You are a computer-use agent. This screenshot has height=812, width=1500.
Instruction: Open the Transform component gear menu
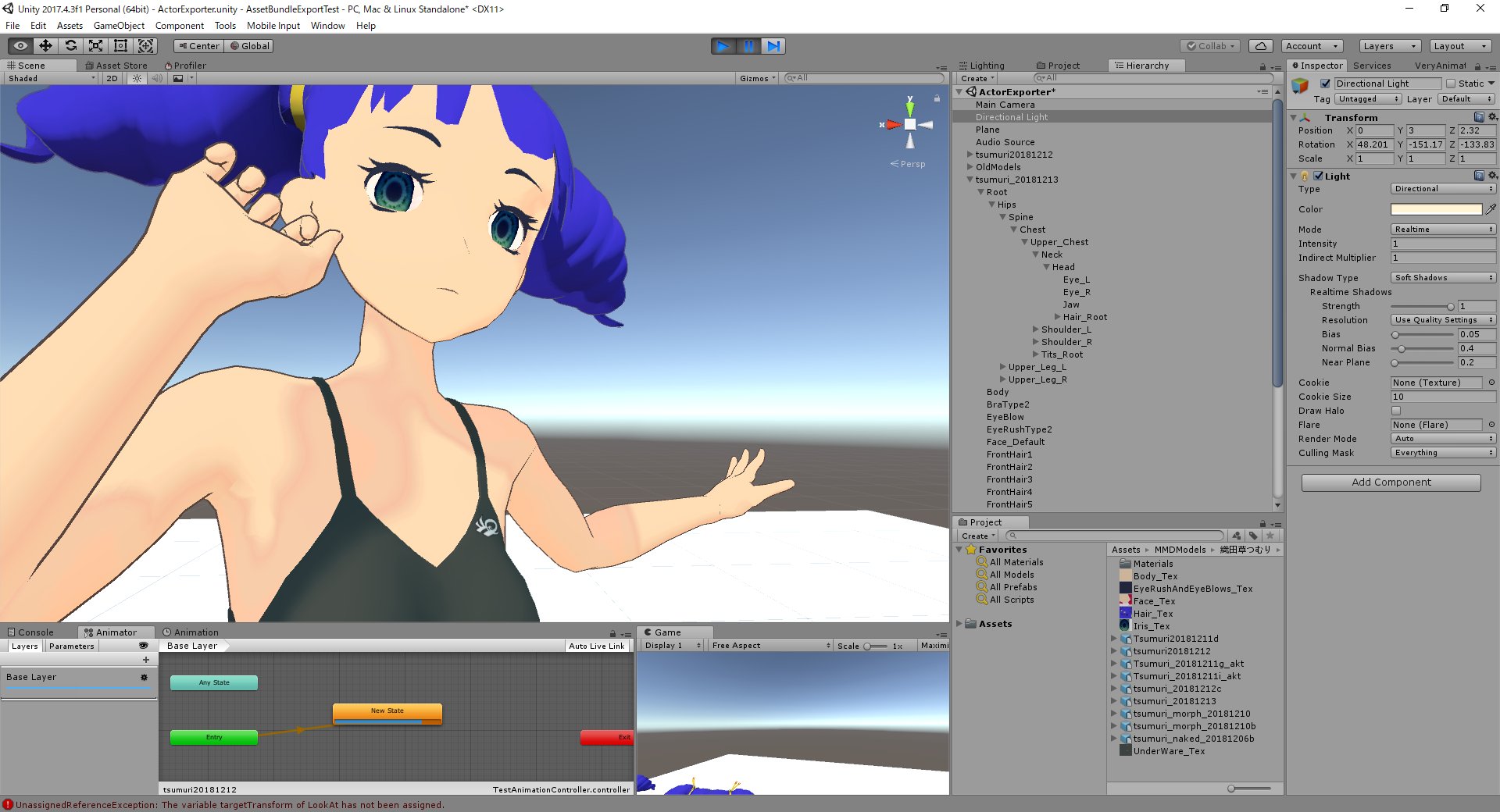(x=1492, y=117)
